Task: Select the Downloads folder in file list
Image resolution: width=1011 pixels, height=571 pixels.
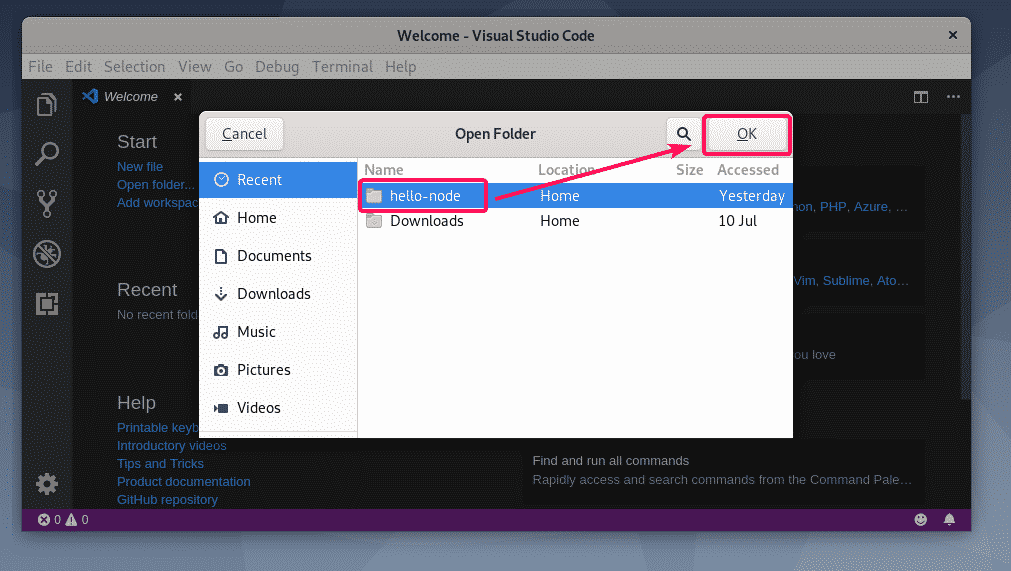Action: click(x=426, y=221)
